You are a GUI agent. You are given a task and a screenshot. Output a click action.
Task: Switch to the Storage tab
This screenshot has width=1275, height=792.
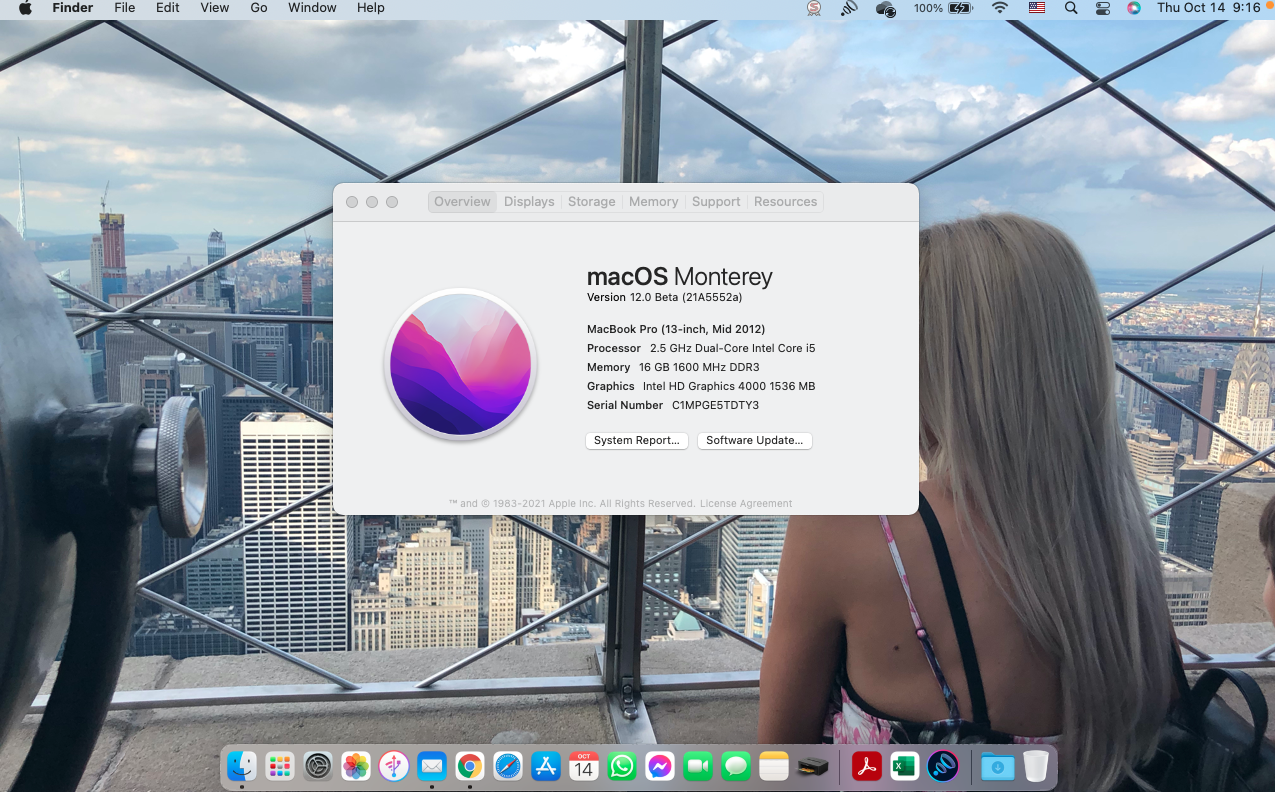pos(592,202)
